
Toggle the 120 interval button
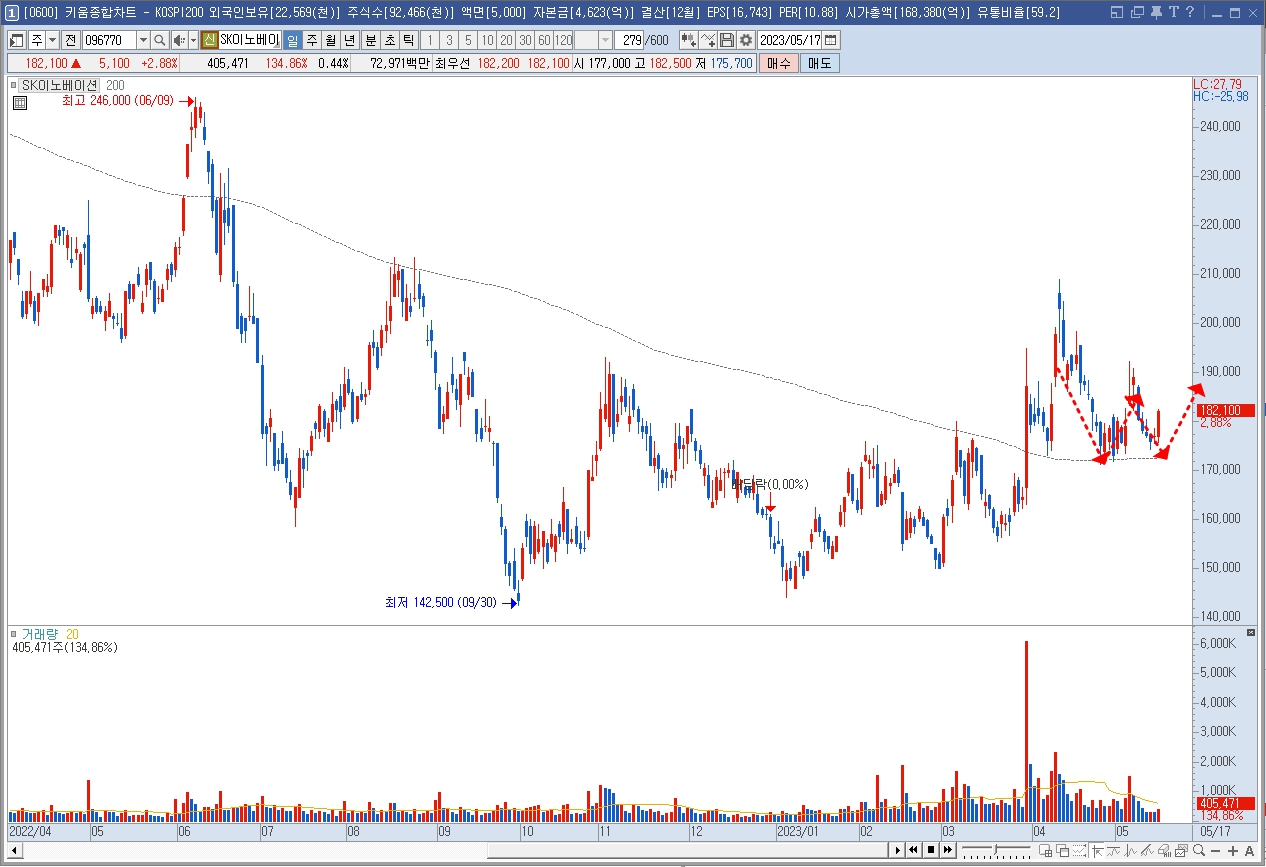click(x=563, y=40)
